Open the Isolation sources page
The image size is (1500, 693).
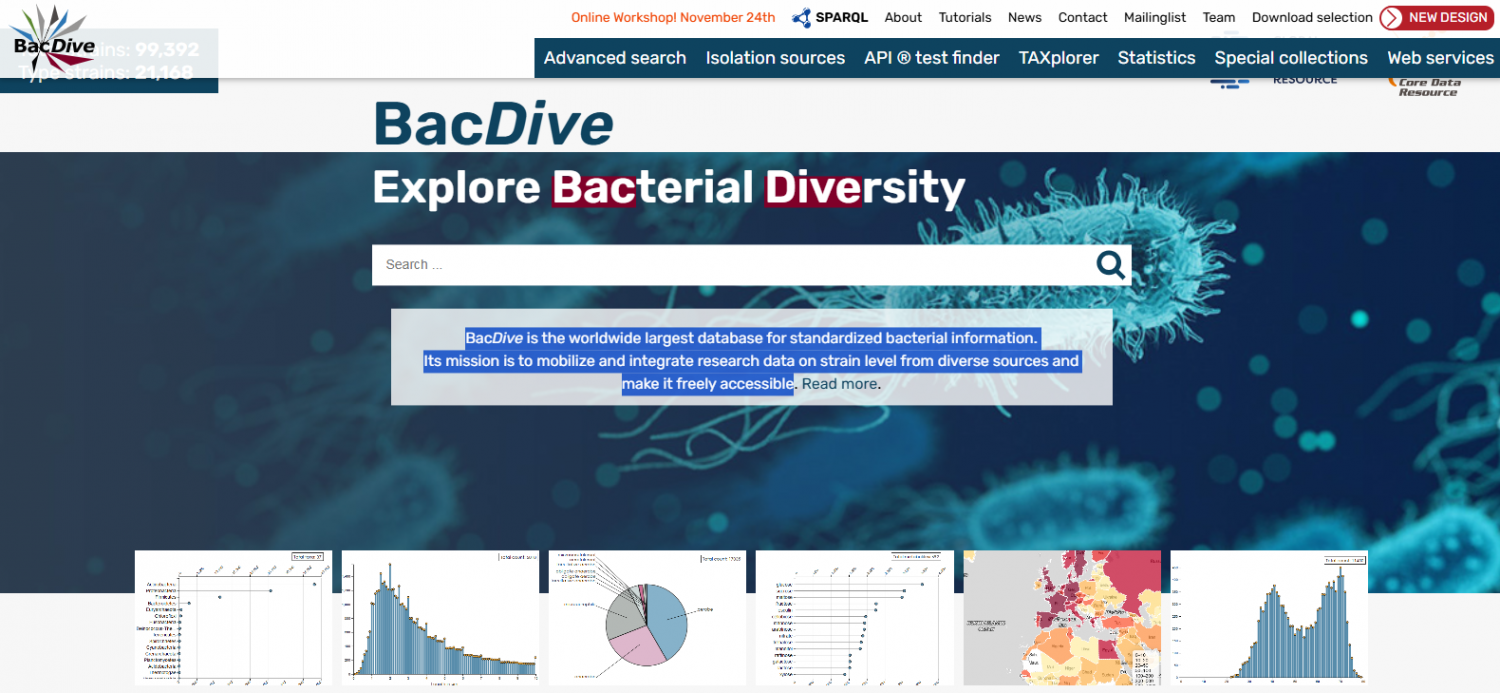point(775,58)
